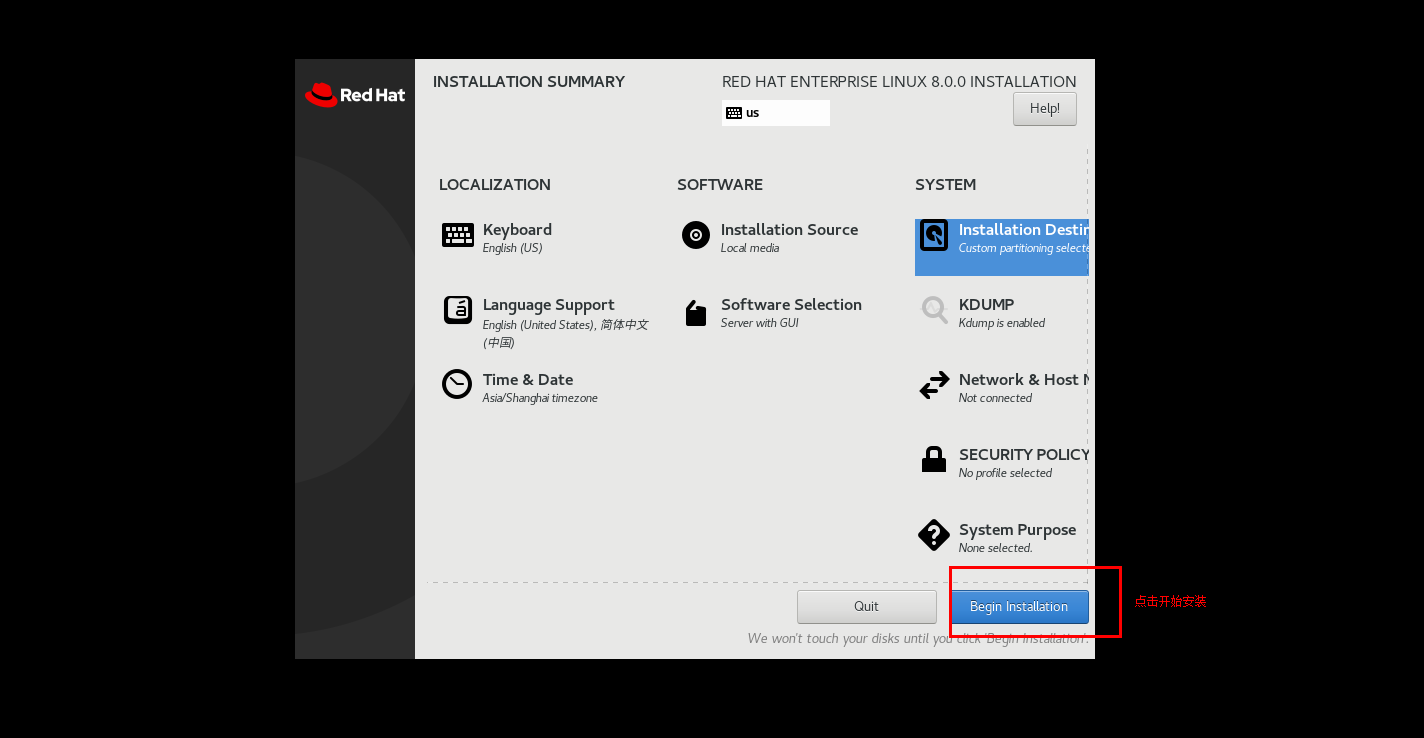Click the SYSTEM section heading
The width and height of the screenshot is (1424, 738).
point(946,185)
